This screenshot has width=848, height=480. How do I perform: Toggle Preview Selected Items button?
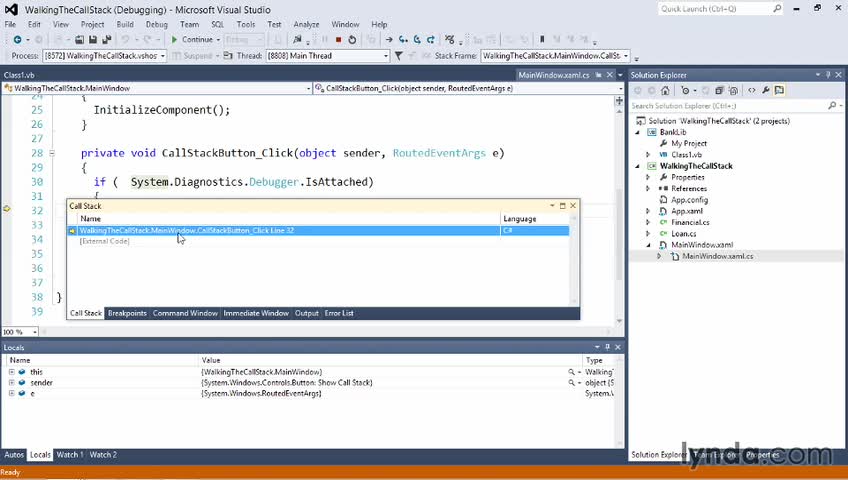pos(779,90)
